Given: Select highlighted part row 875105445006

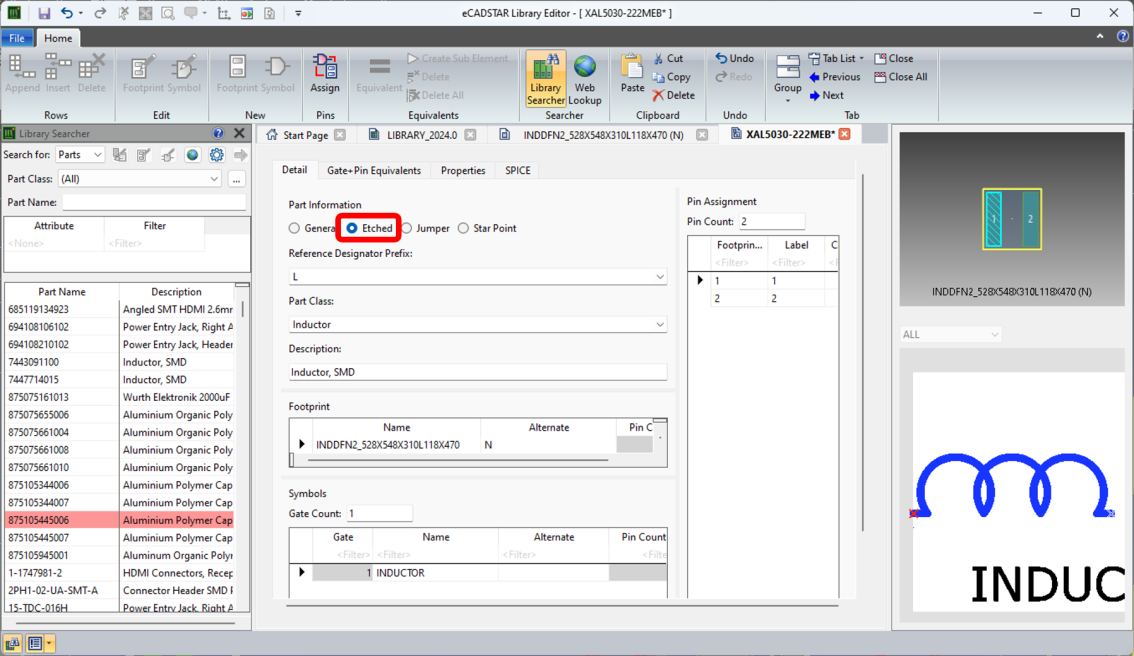Looking at the screenshot, I should click(119, 520).
